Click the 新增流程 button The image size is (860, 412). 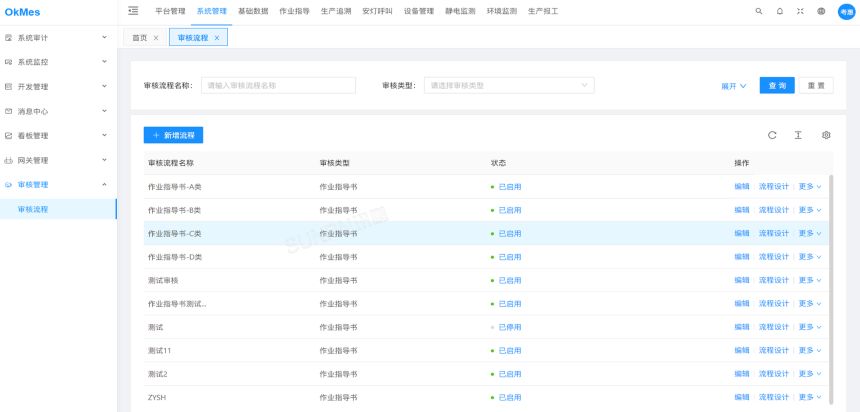pyautogui.click(x=173, y=135)
